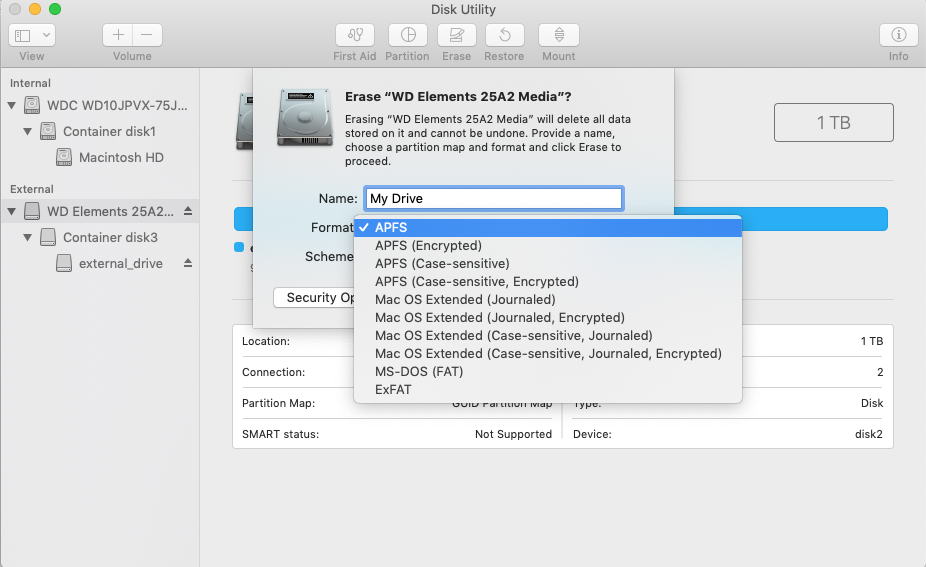The image size is (926, 567).
Task: Choose Mac OS Extended (Case-sensitive, Journaled, Encrypted)
Action: pyautogui.click(x=547, y=353)
